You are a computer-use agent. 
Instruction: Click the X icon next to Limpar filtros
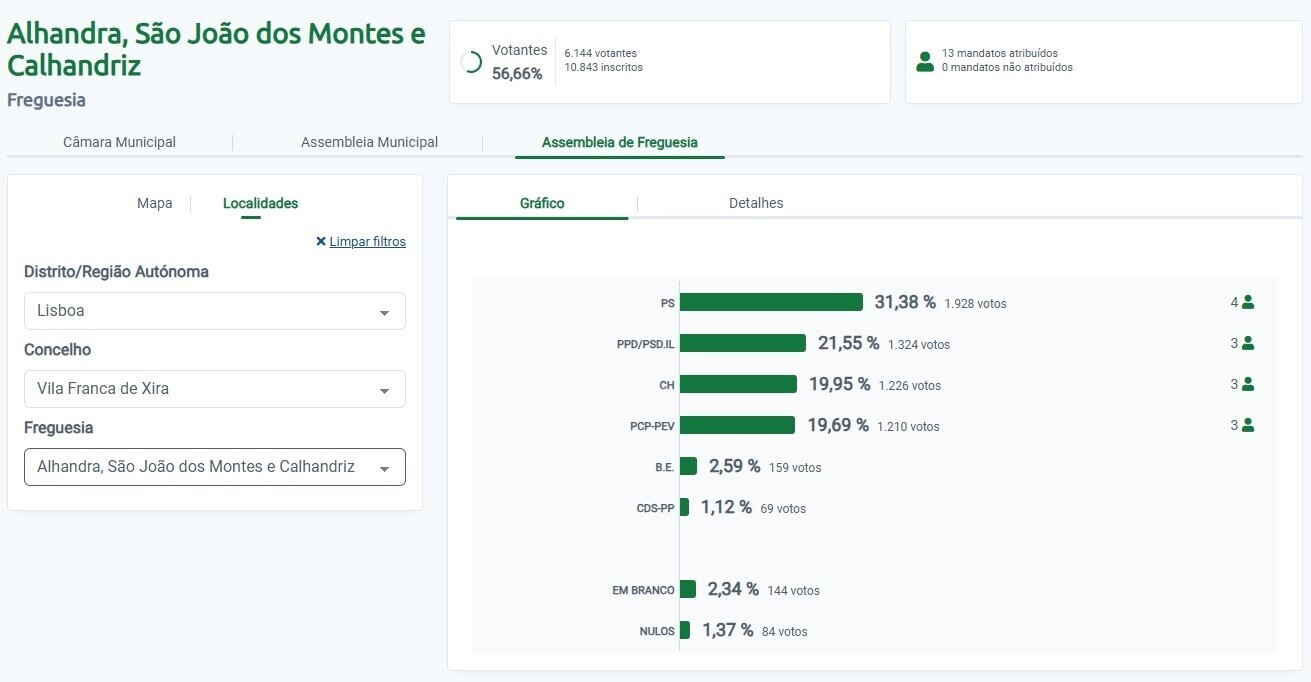tap(321, 241)
